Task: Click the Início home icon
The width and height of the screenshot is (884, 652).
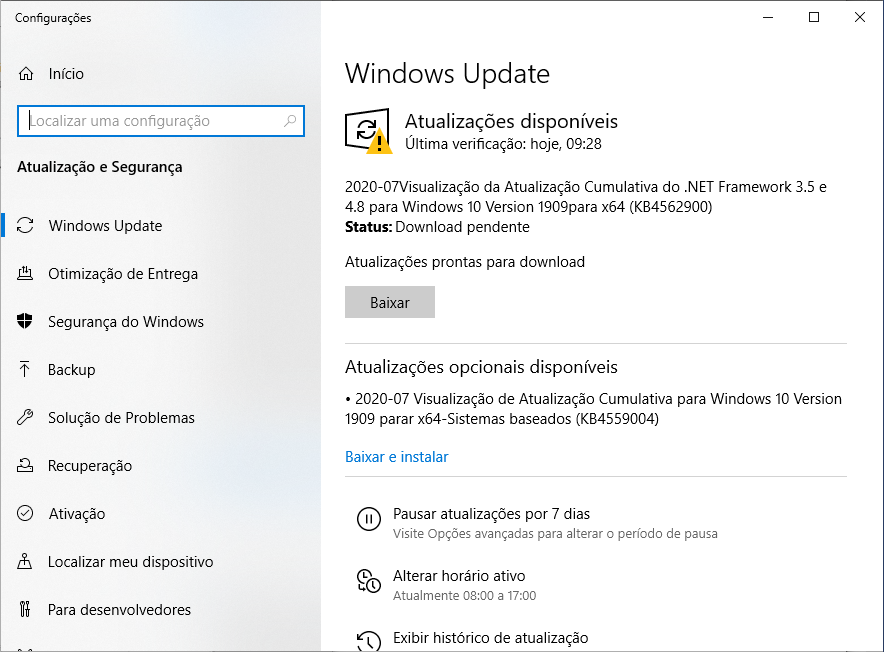Action: 26,73
